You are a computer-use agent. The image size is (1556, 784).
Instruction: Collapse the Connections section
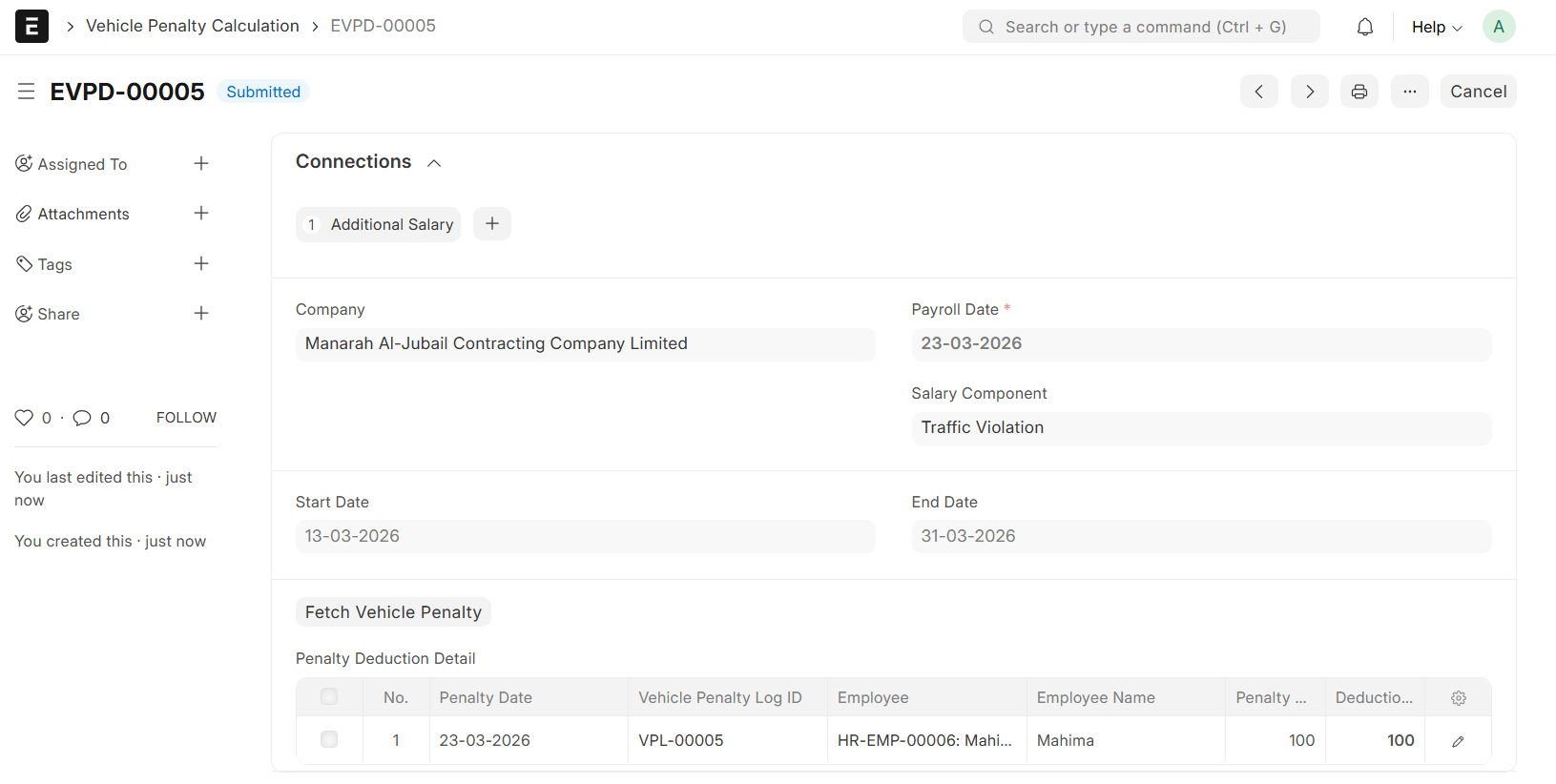coord(434,163)
